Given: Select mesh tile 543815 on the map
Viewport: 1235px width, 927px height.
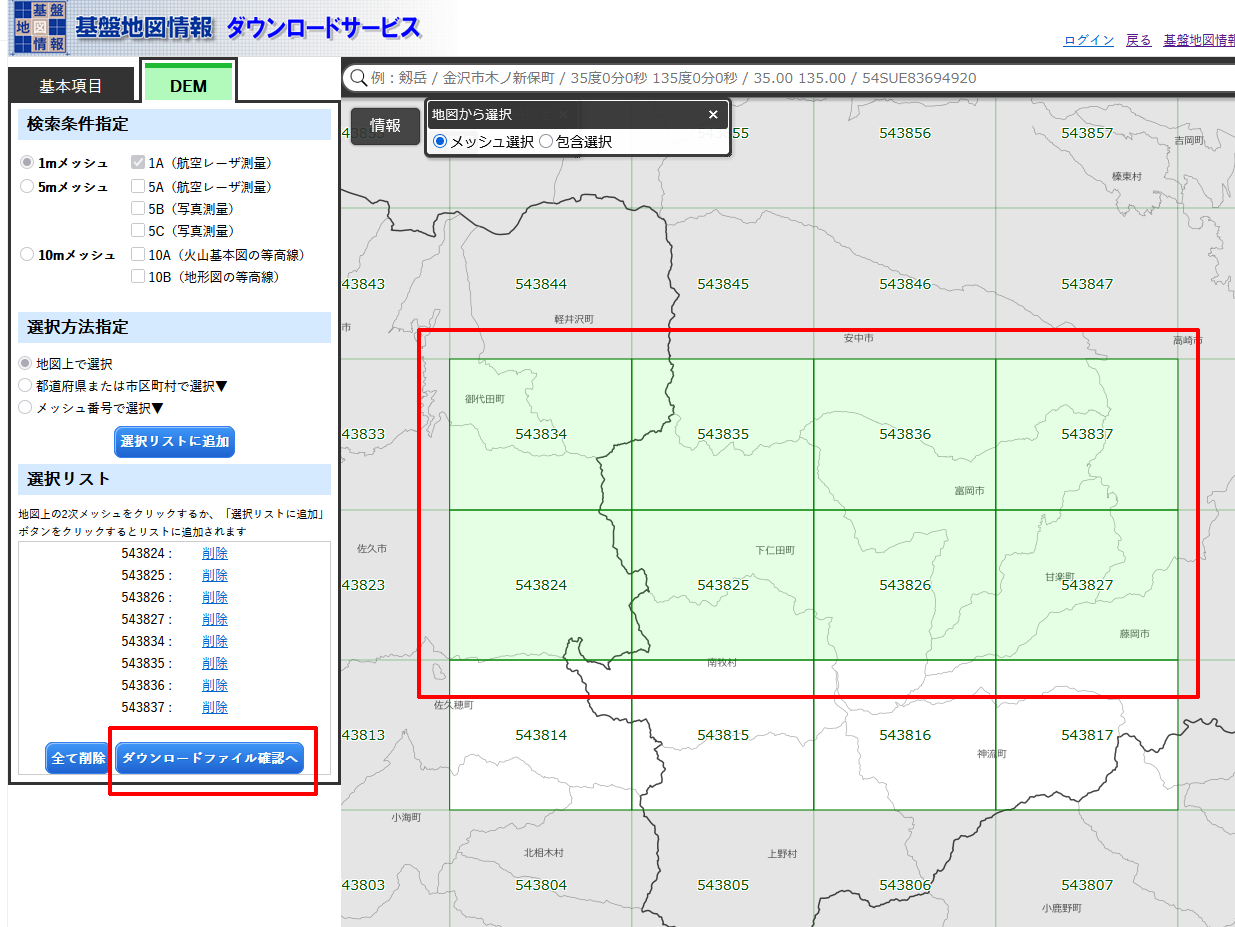Looking at the screenshot, I should click(x=722, y=735).
